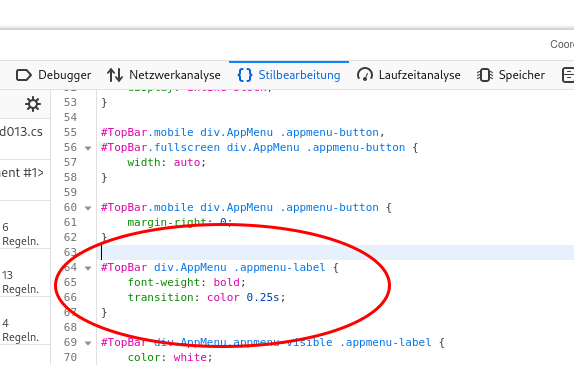The height and width of the screenshot is (365, 574).
Task: Click '0.25s' value on line 66
Action: (263, 297)
